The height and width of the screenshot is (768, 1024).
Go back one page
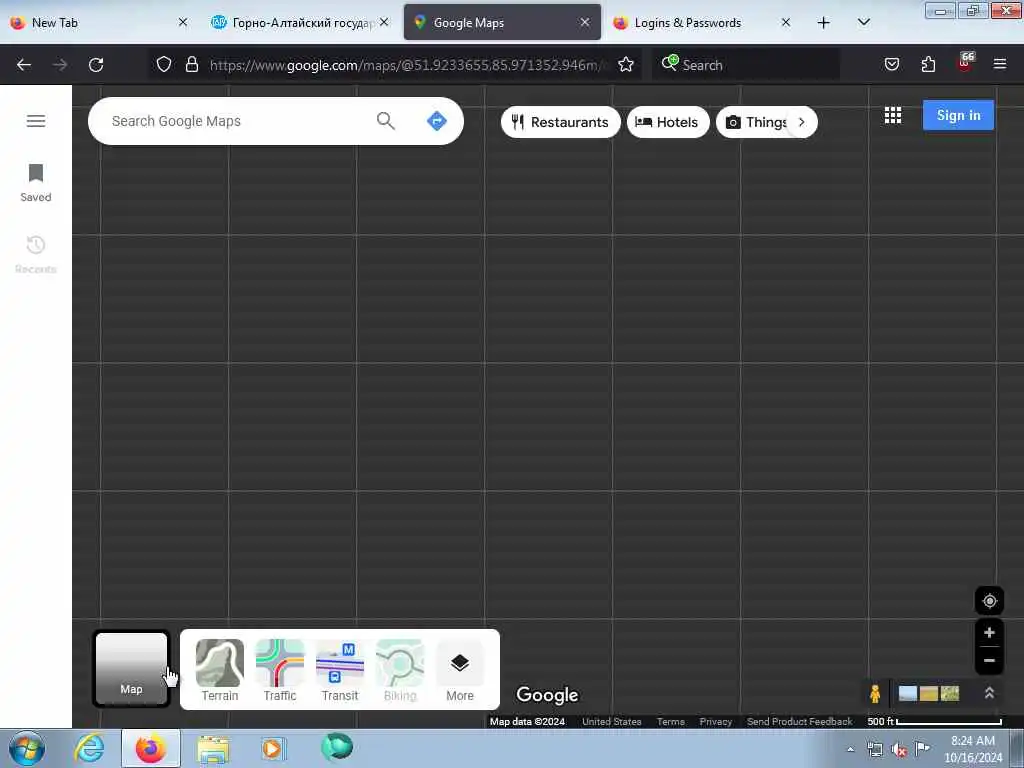[x=24, y=65]
